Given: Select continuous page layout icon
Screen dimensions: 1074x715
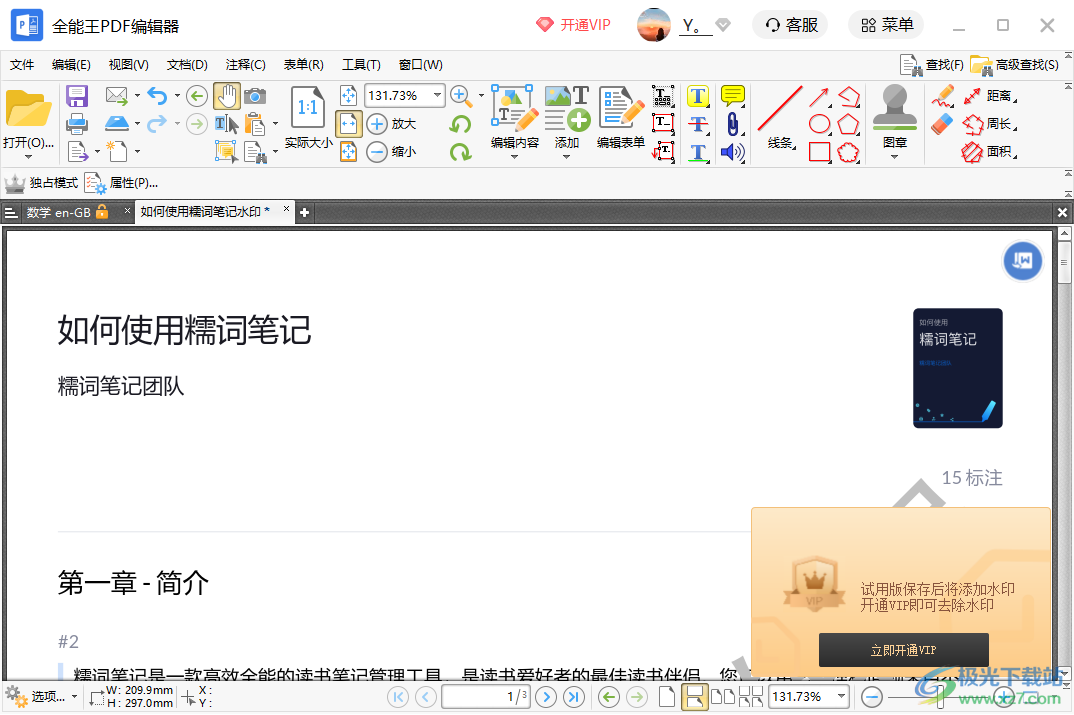Looking at the screenshot, I should click(x=694, y=697).
